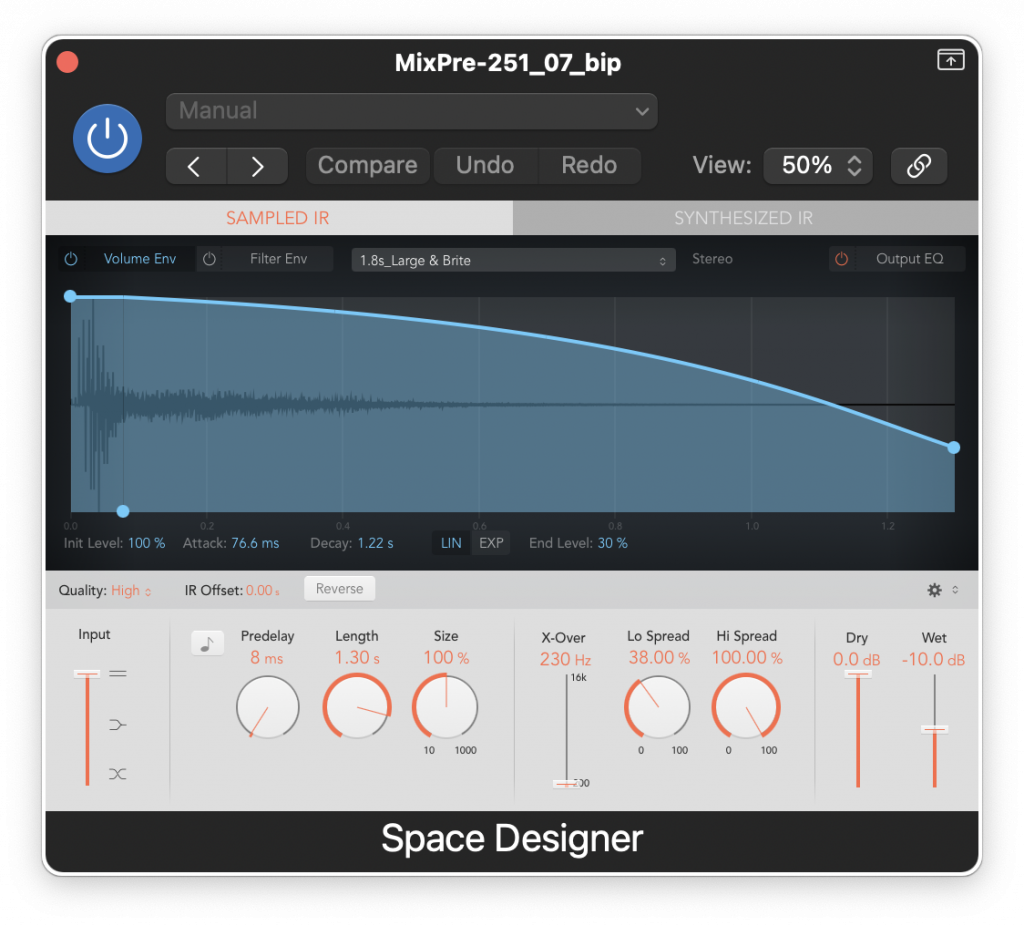Click the X-Over frequency slider
The image size is (1024, 926).
pos(566,730)
